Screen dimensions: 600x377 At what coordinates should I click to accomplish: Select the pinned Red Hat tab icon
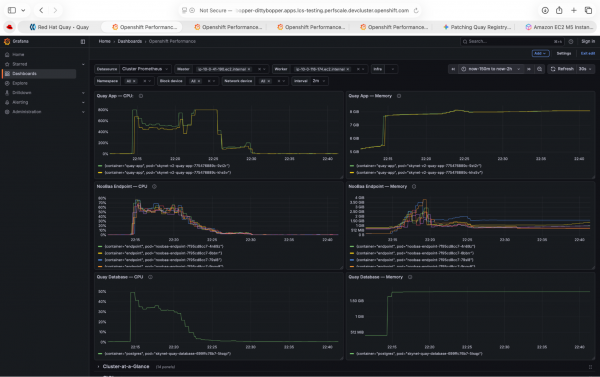(10, 27)
